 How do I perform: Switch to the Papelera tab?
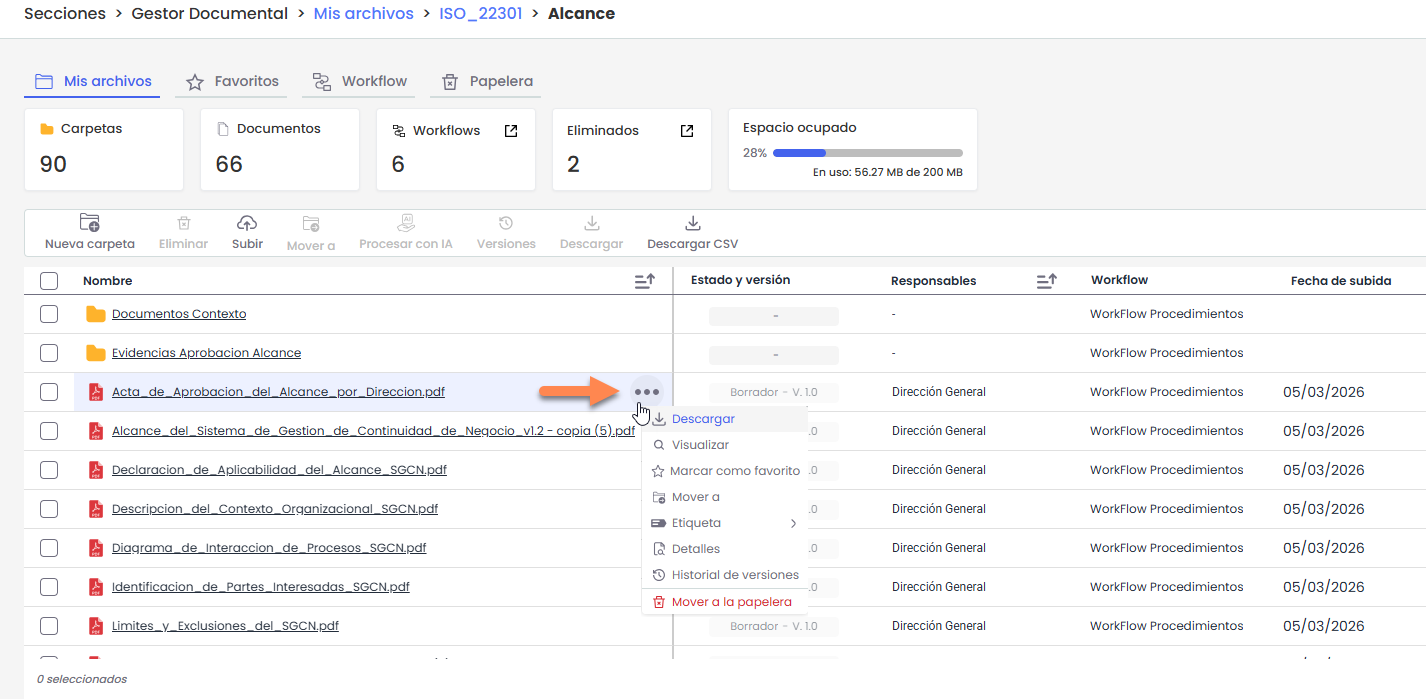(x=487, y=81)
